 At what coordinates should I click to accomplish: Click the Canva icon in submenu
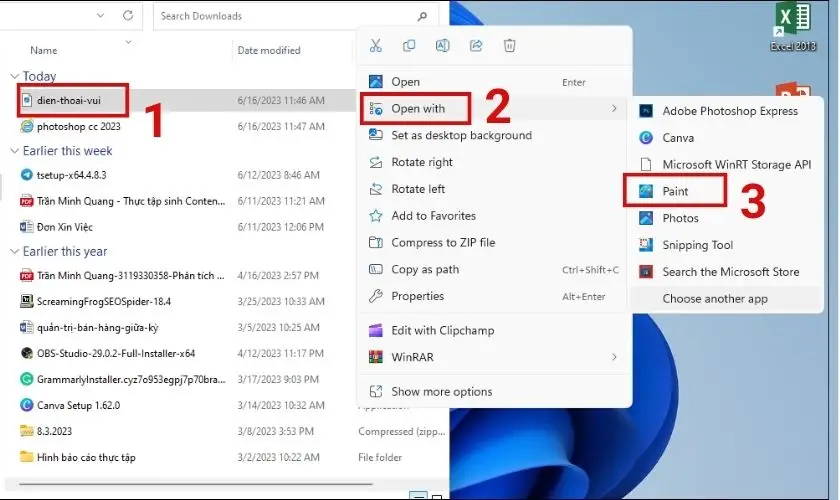click(x=646, y=138)
